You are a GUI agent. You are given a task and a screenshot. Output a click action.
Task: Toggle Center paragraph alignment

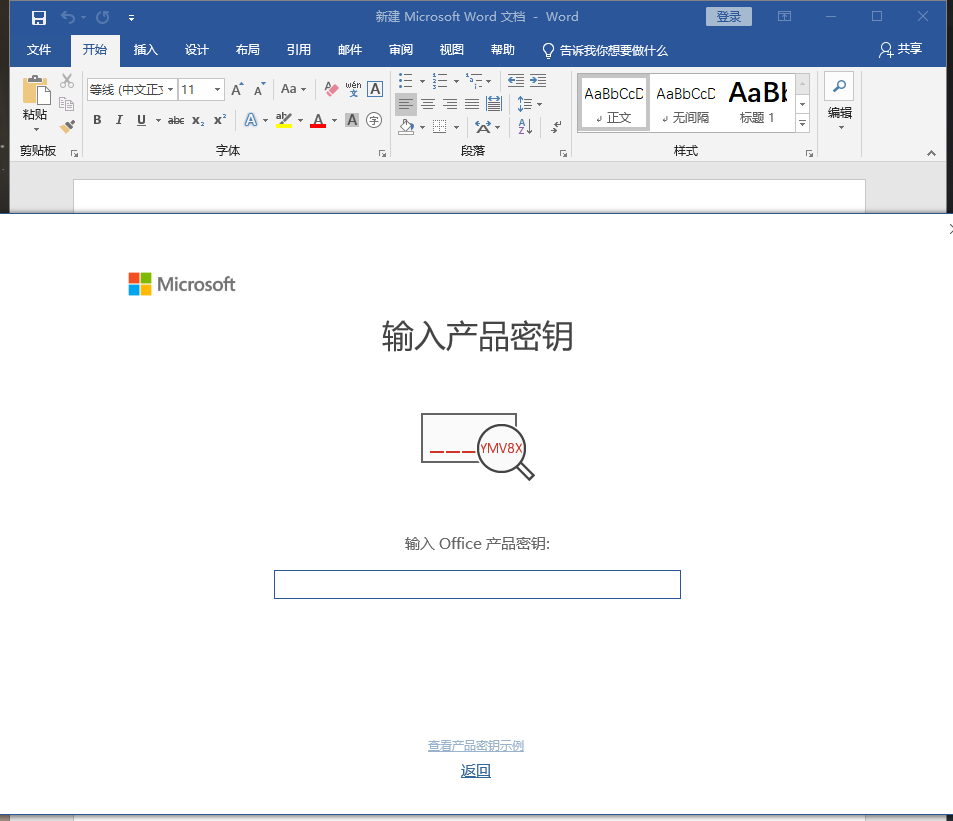pyautogui.click(x=428, y=104)
